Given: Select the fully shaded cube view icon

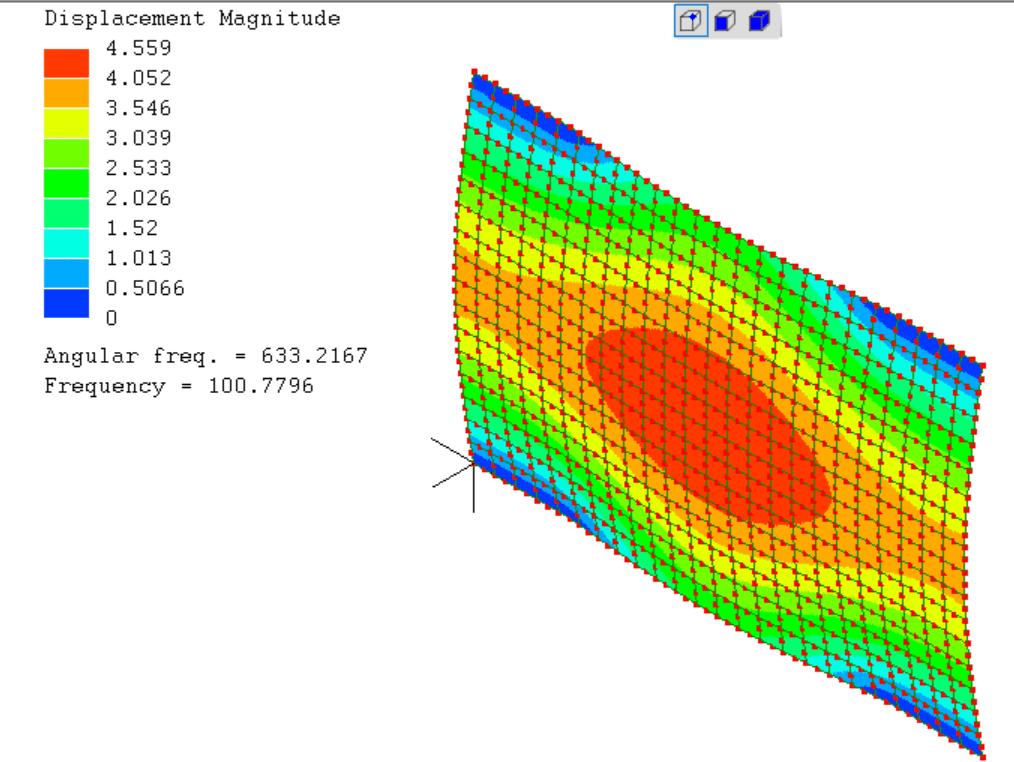Looking at the screenshot, I should click(x=759, y=21).
